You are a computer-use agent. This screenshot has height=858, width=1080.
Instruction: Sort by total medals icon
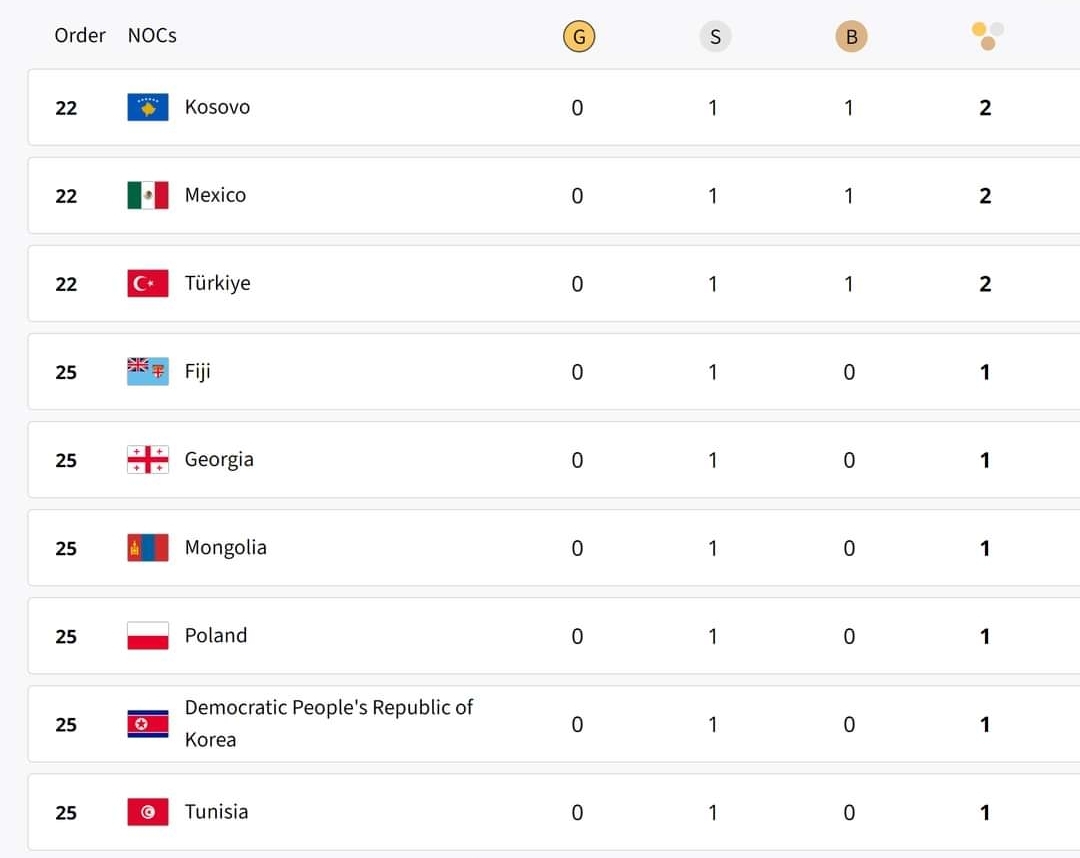pos(987,36)
